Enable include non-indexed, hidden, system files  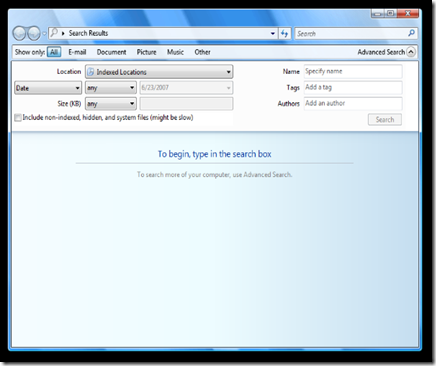click(18, 118)
